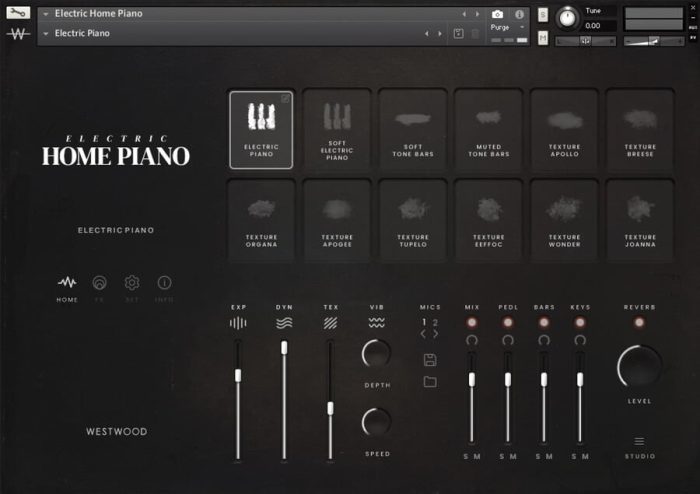Adjust the KEYS channel fader
The height and width of the screenshot is (494, 700).
pos(580,380)
